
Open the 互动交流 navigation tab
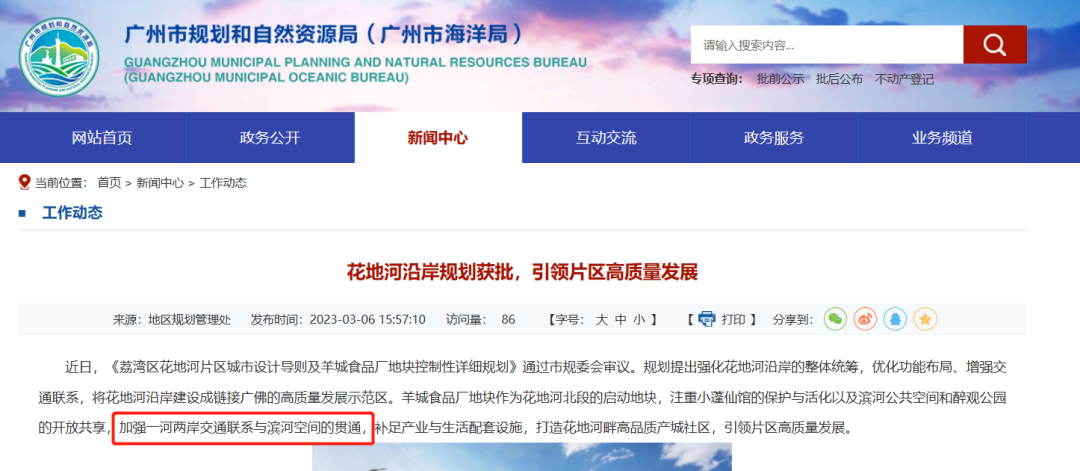pyautogui.click(x=606, y=138)
